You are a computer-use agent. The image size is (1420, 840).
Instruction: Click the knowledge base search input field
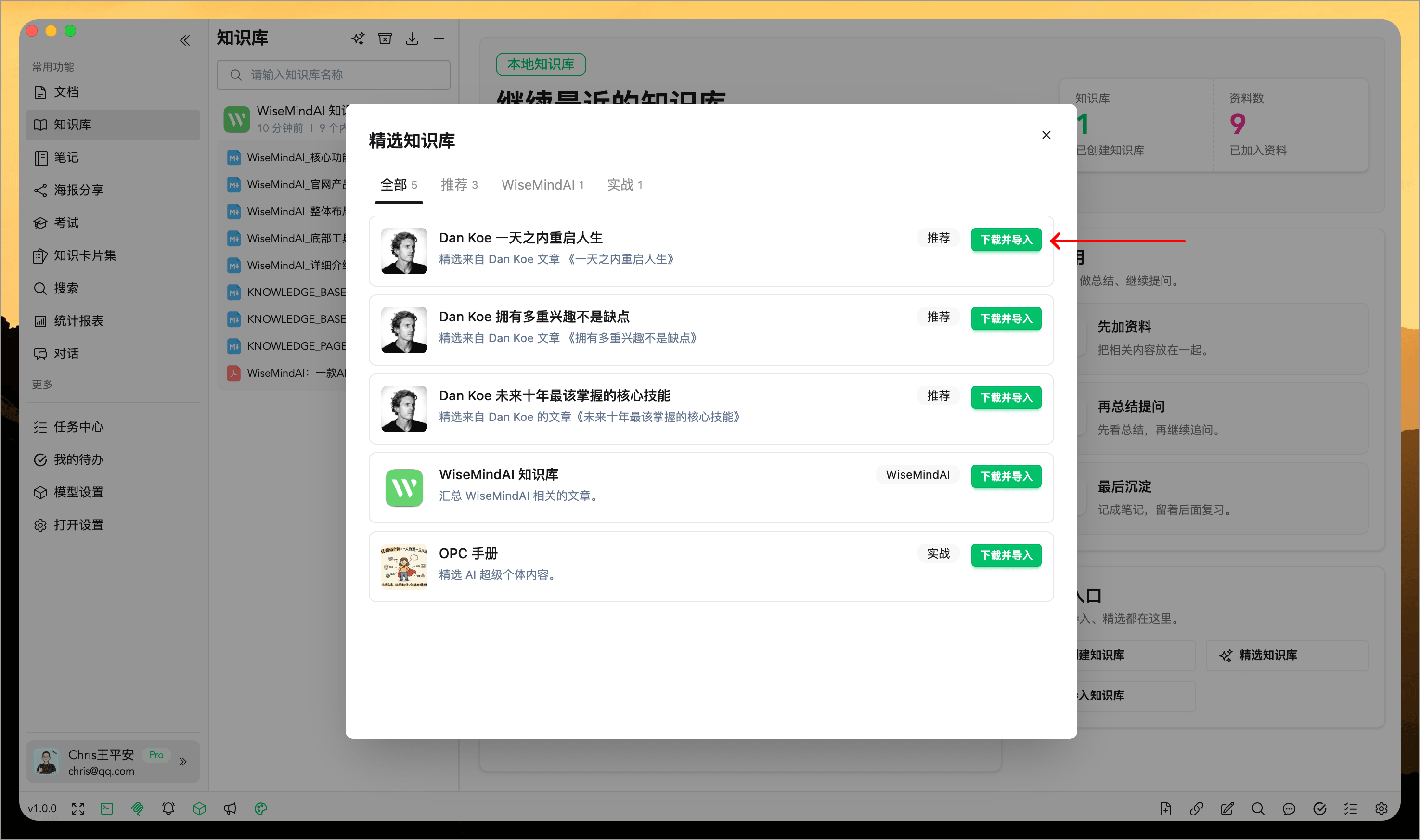(333, 74)
